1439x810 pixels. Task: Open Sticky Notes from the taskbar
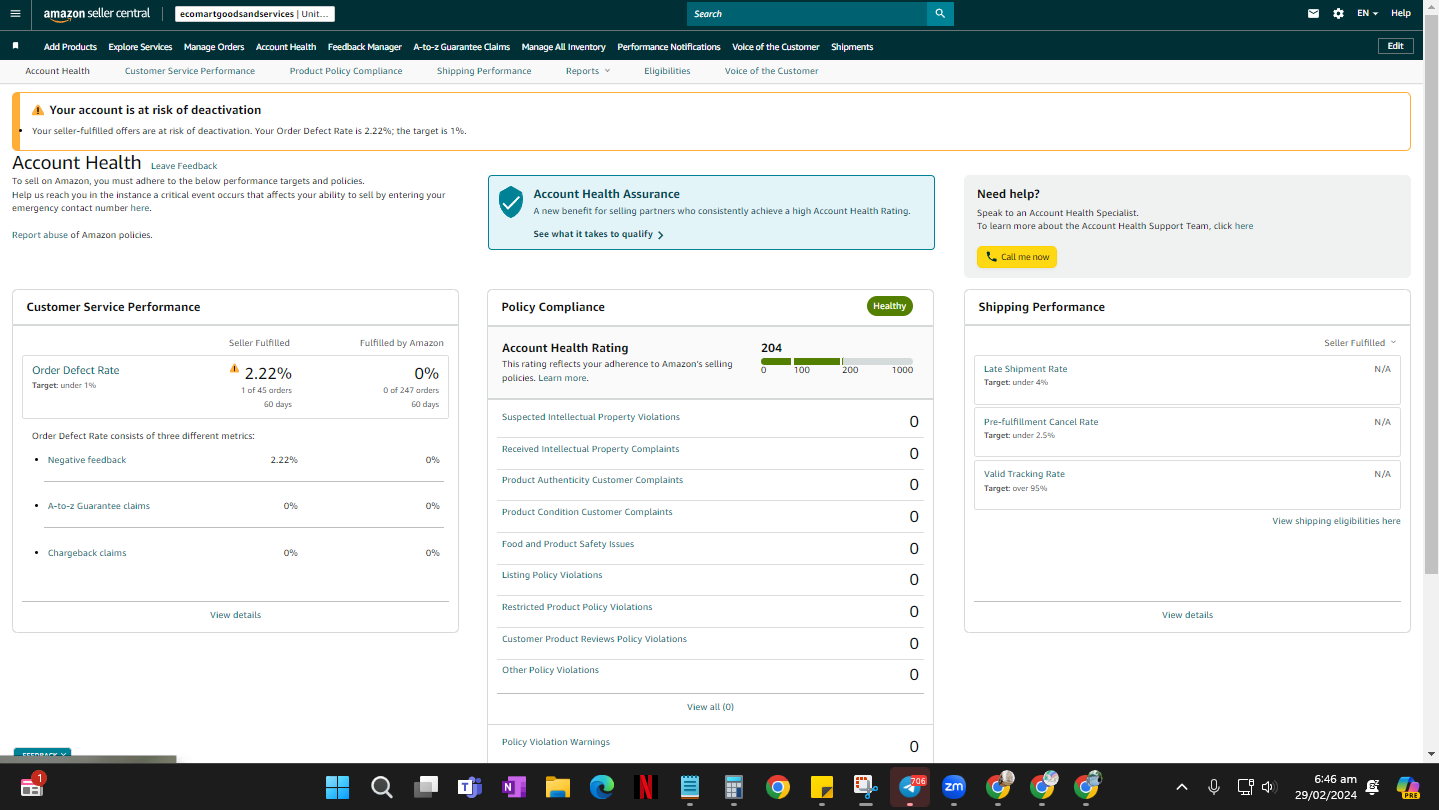click(x=821, y=787)
